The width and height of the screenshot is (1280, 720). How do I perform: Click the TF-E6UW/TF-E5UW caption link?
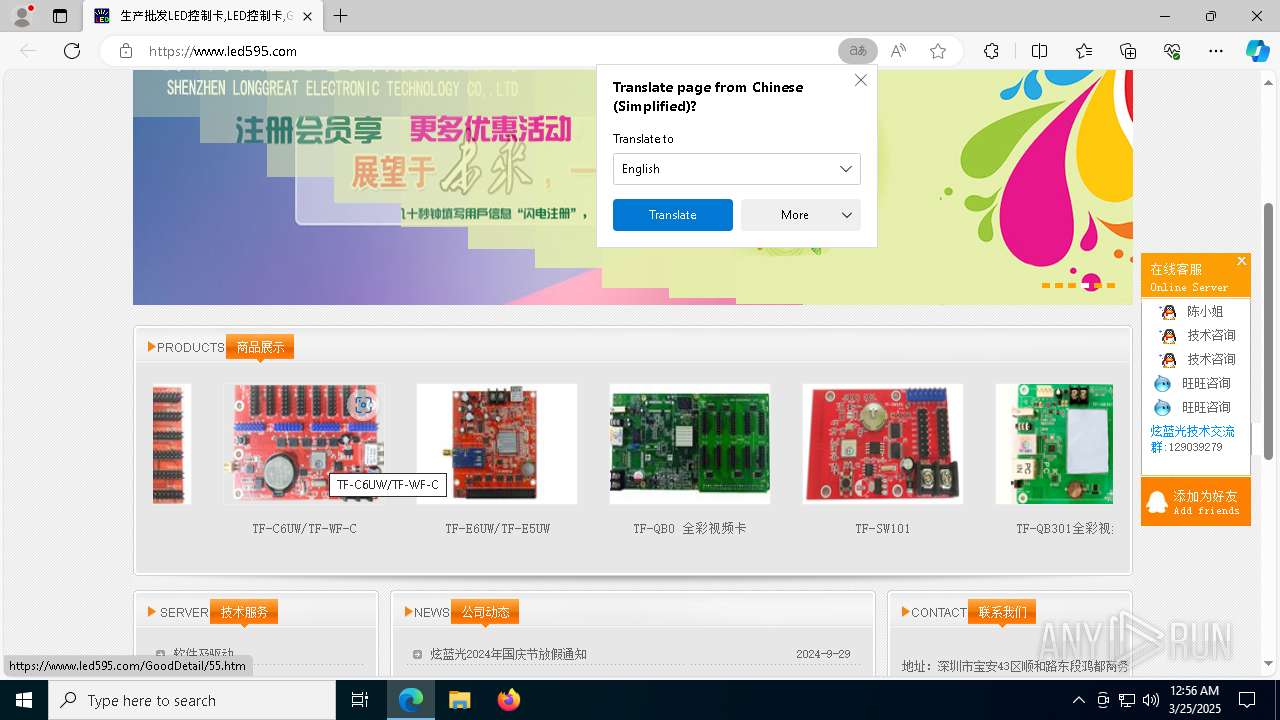(x=497, y=529)
